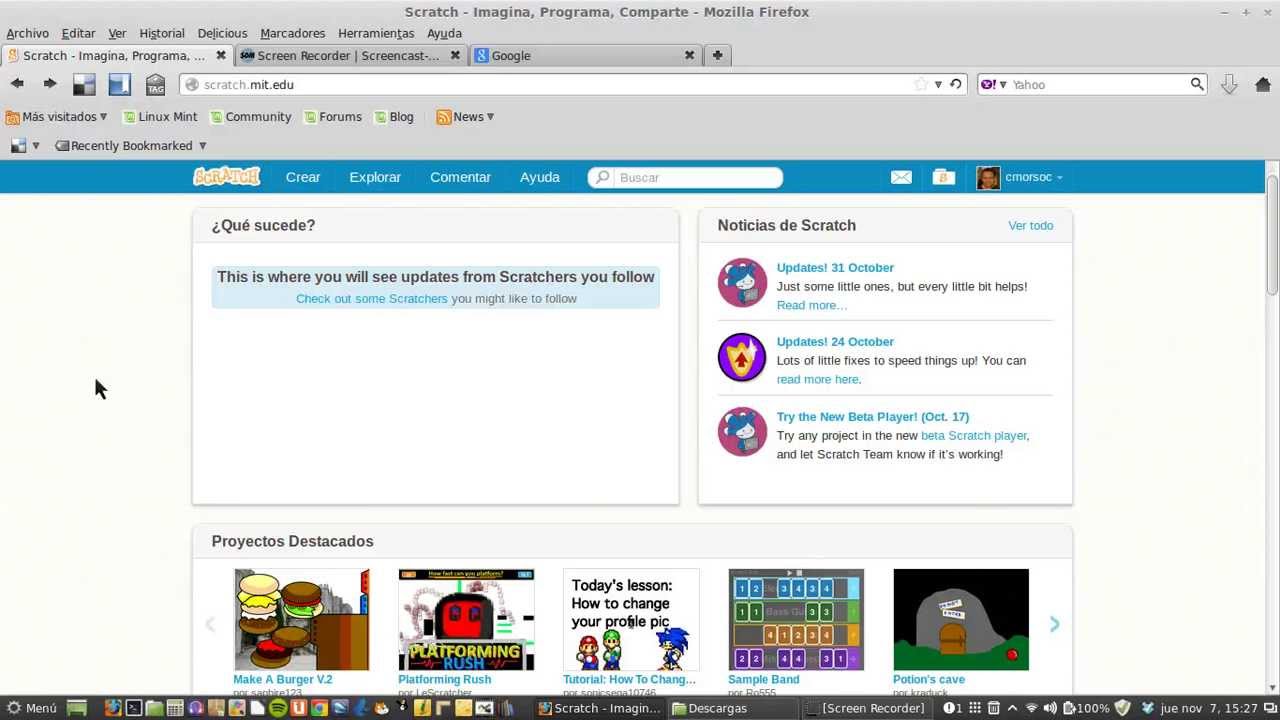Focus the Scratch Buscar search field
The width and height of the screenshot is (1280, 720).
(686, 177)
